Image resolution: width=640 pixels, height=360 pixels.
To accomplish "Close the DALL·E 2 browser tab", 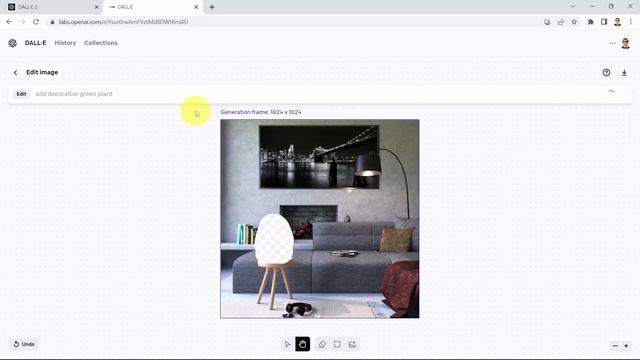I will [97, 7].
